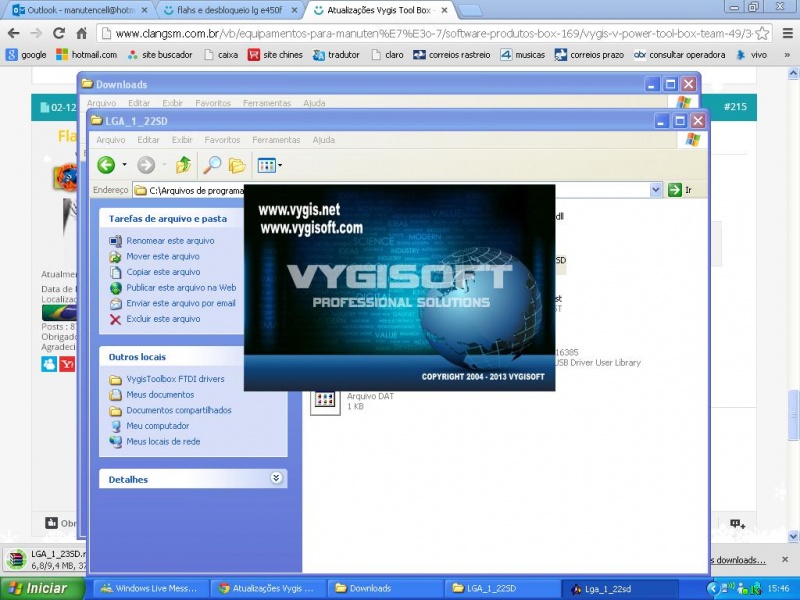The height and width of the screenshot is (600, 800).
Task: Open Documentos compartilhados link
Action: point(179,410)
